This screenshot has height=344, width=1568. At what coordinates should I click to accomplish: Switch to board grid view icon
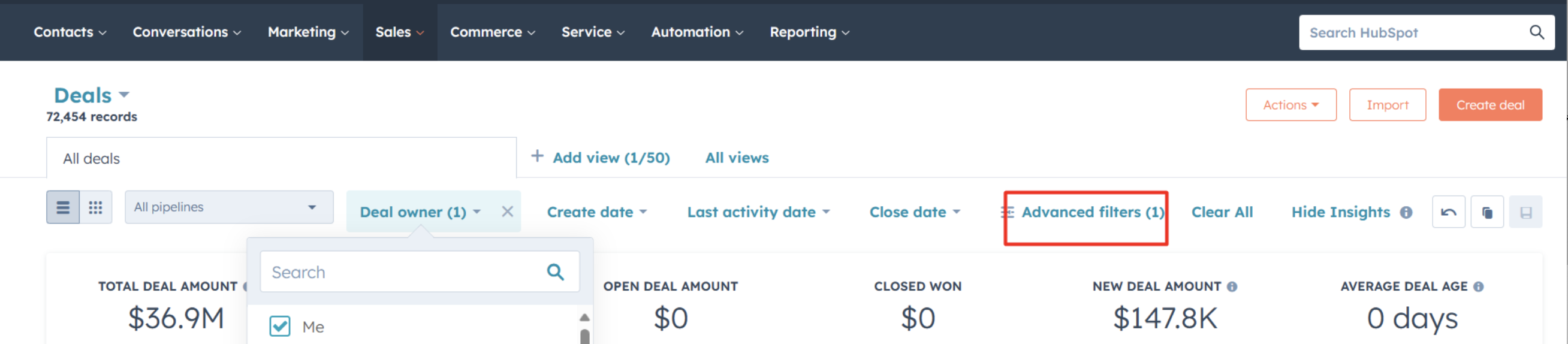[95, 207]
